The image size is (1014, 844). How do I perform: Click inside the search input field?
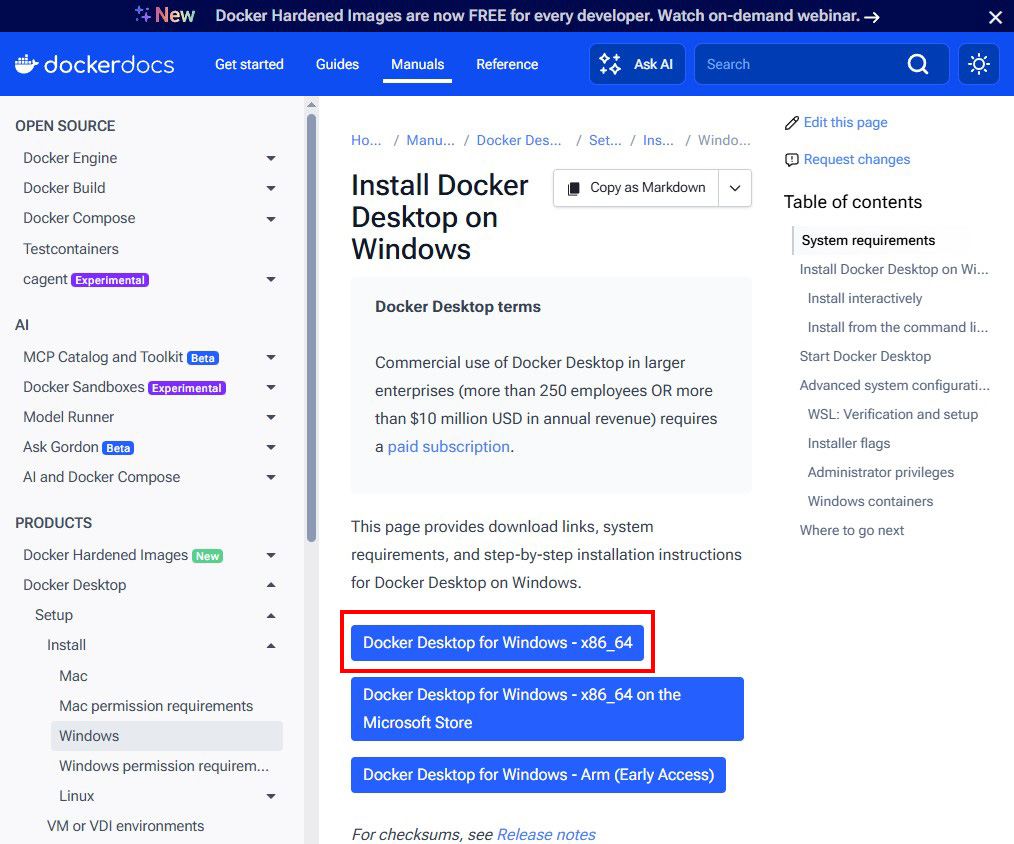pos(800,64)
